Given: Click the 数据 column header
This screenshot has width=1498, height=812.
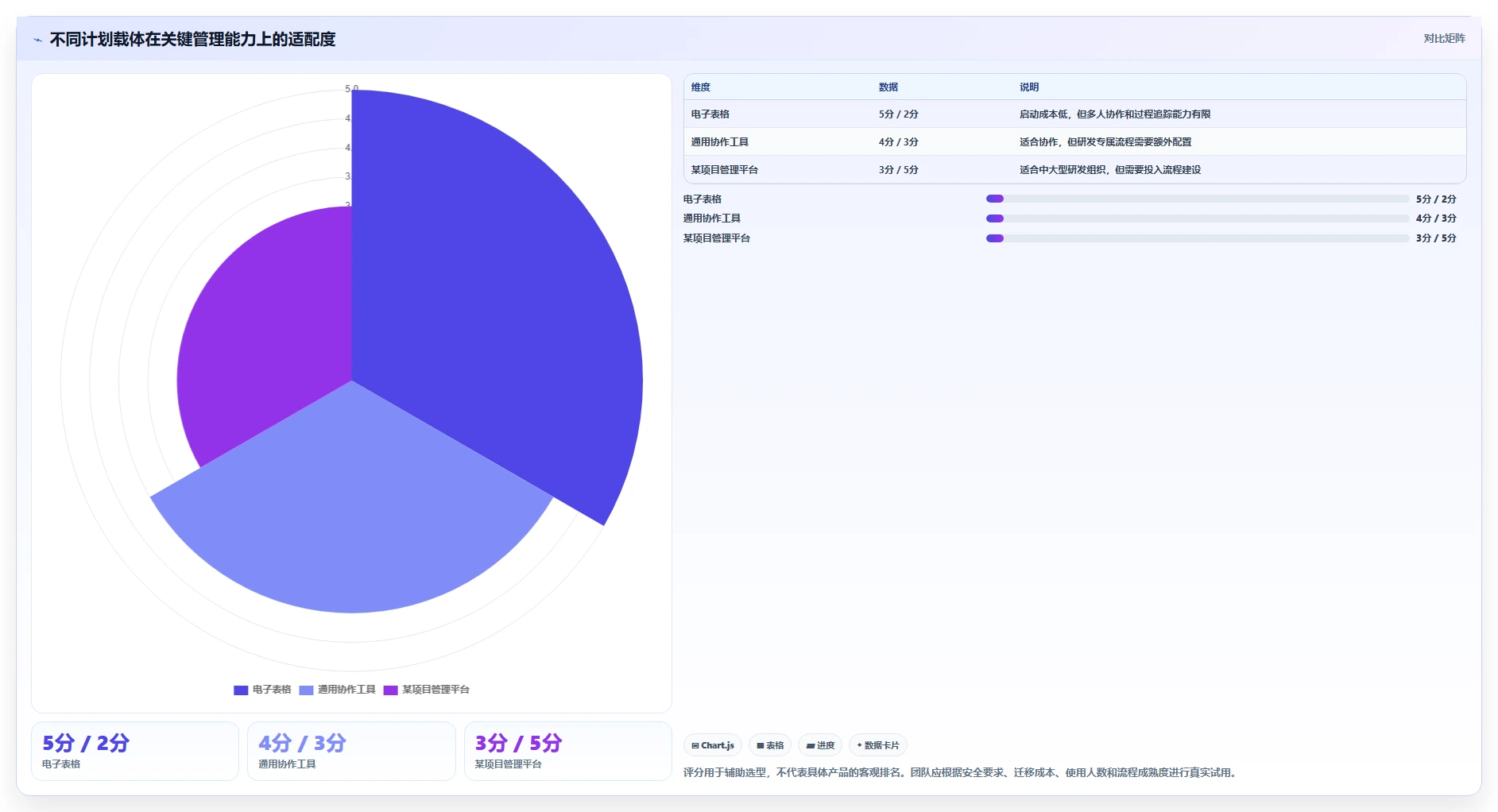Looking at the screenshot, I should [x=888, y=87].
